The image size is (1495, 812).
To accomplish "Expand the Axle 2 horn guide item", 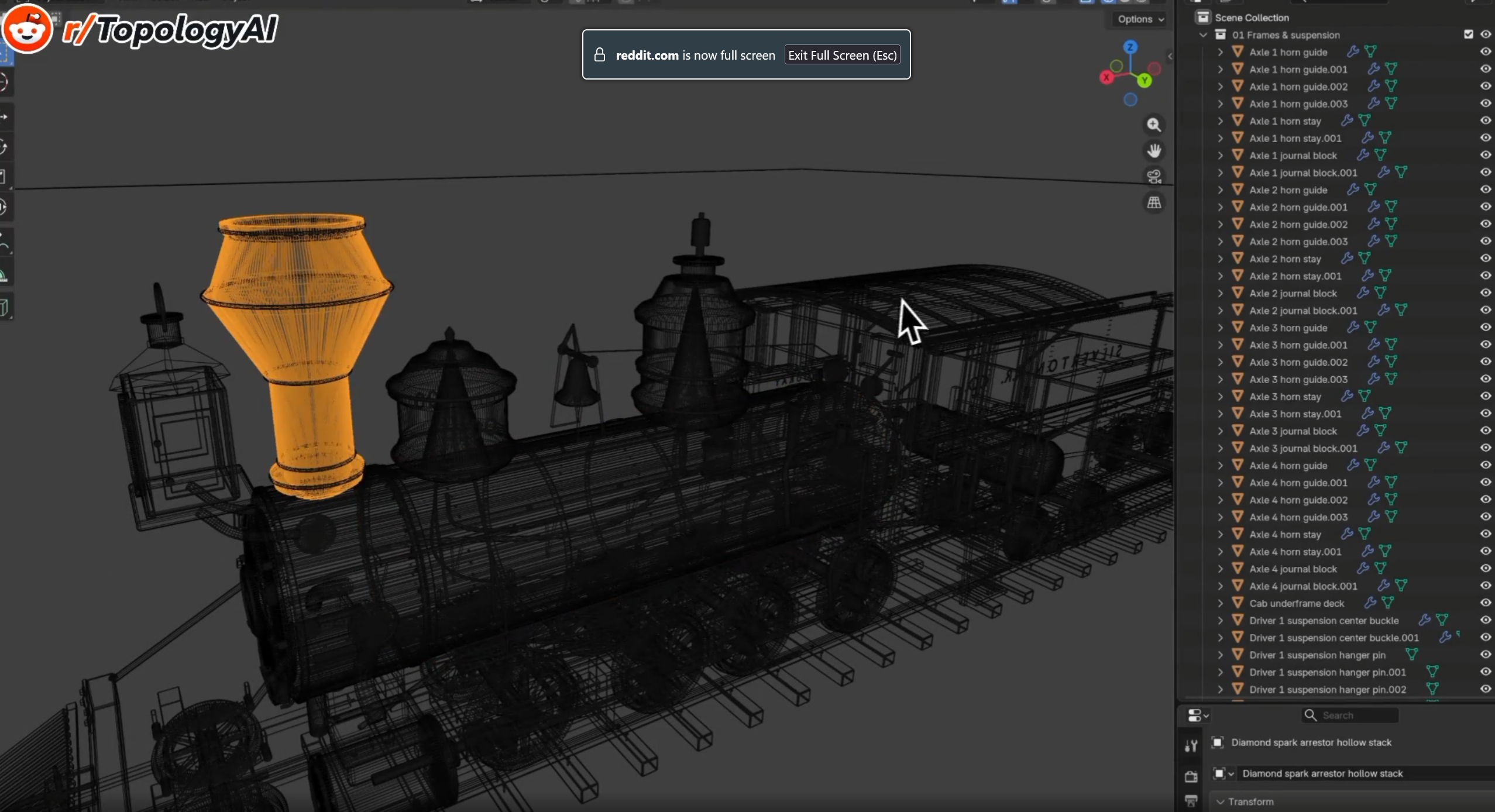I will pyautogui.click(x=1220, y=190).
